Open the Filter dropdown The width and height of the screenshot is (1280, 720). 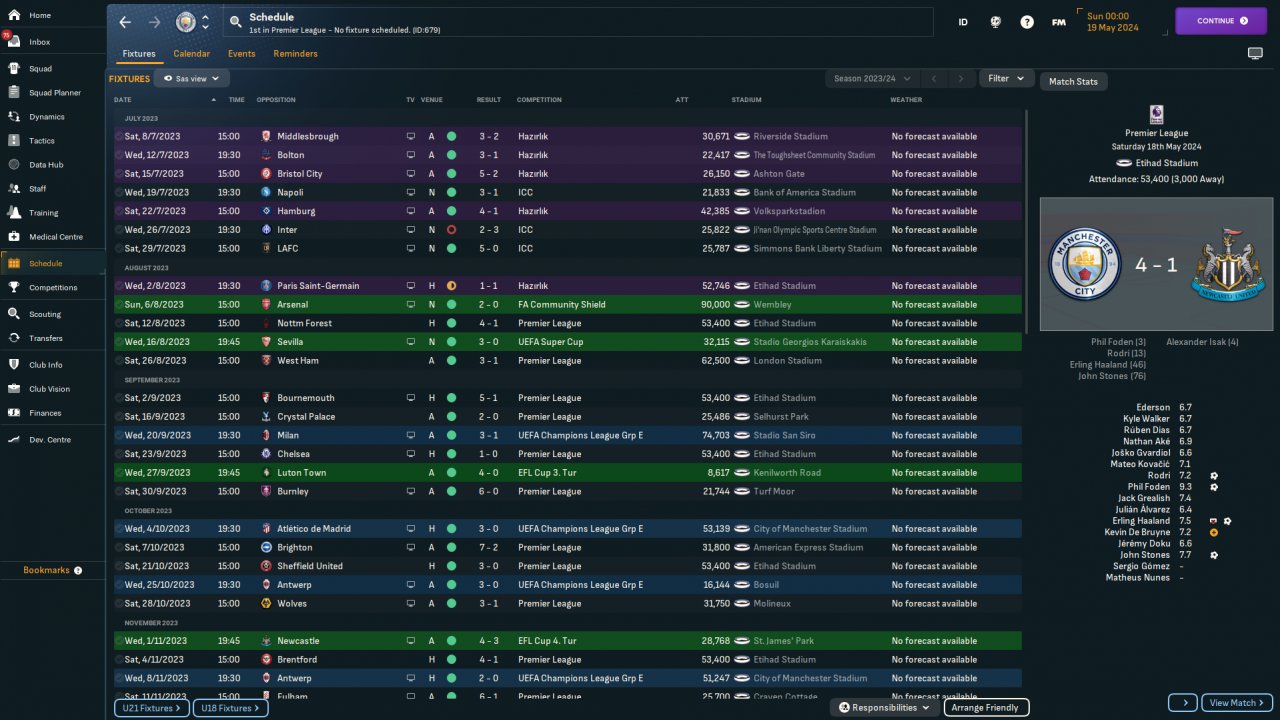[1006, 78]
